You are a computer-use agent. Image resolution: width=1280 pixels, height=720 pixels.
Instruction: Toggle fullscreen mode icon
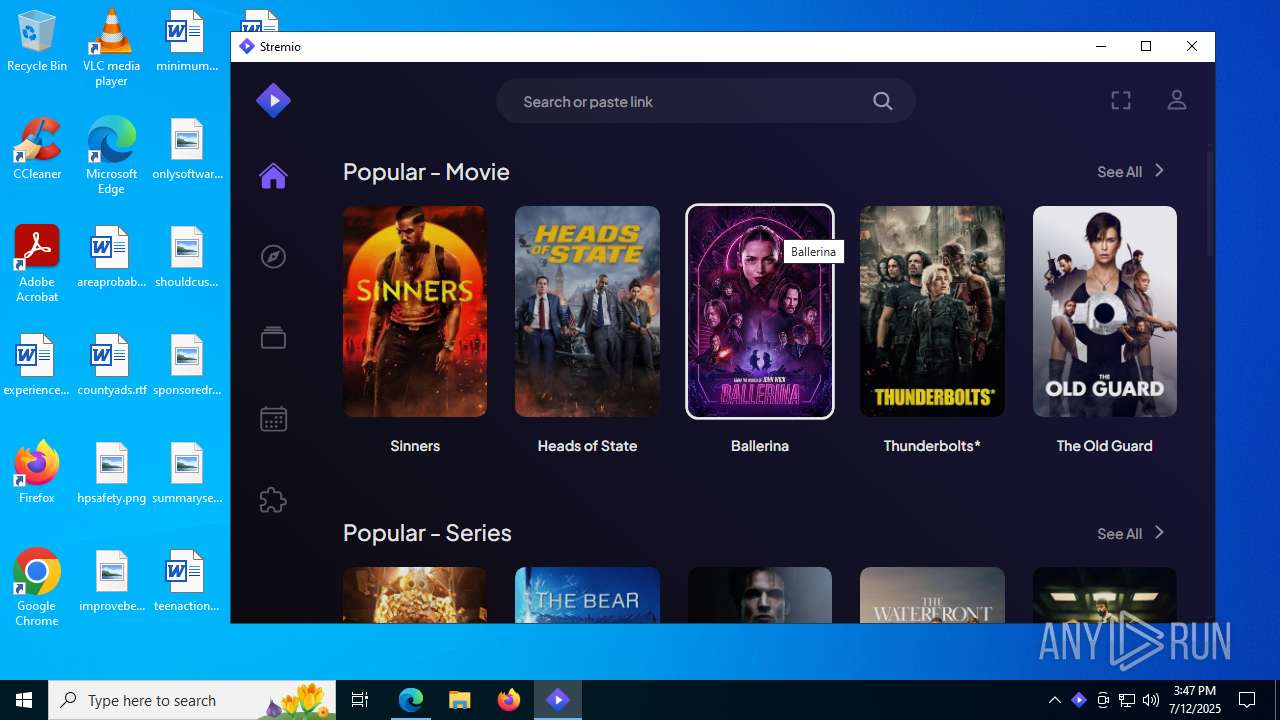[1121, 100]
